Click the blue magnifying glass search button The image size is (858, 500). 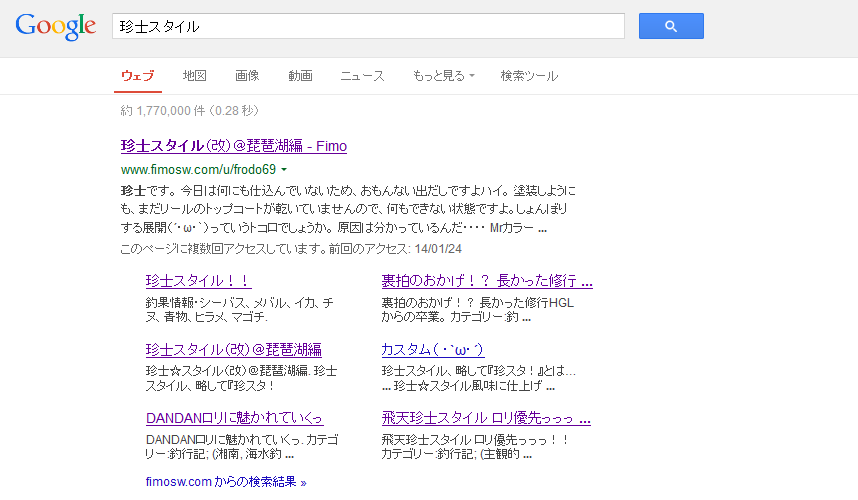point(671,26)
